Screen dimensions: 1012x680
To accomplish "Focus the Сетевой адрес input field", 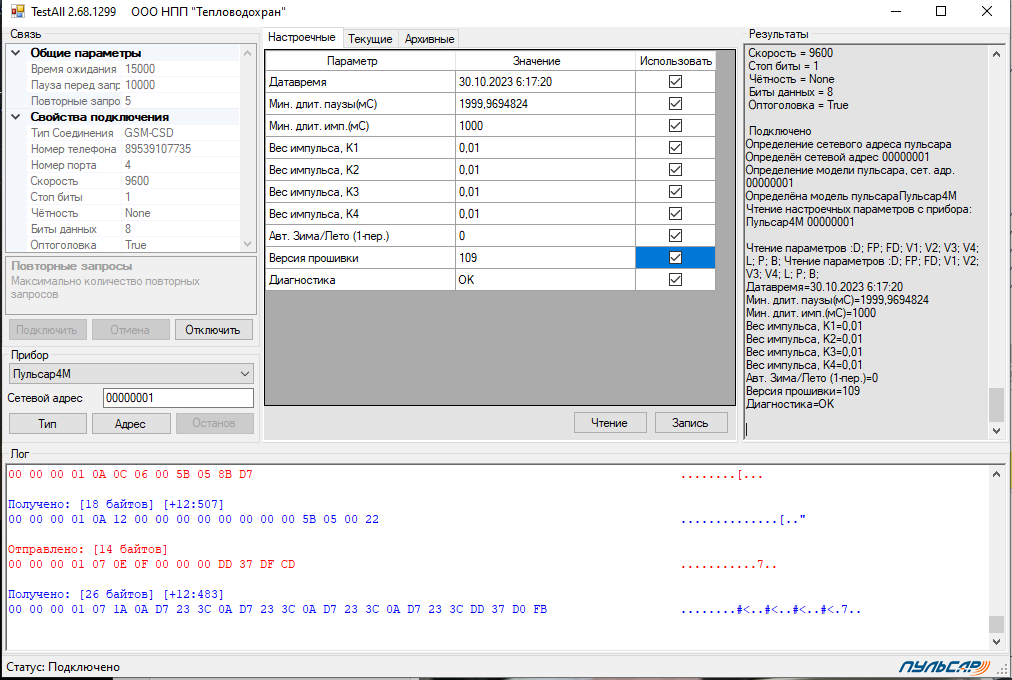I will click(178, 398).
